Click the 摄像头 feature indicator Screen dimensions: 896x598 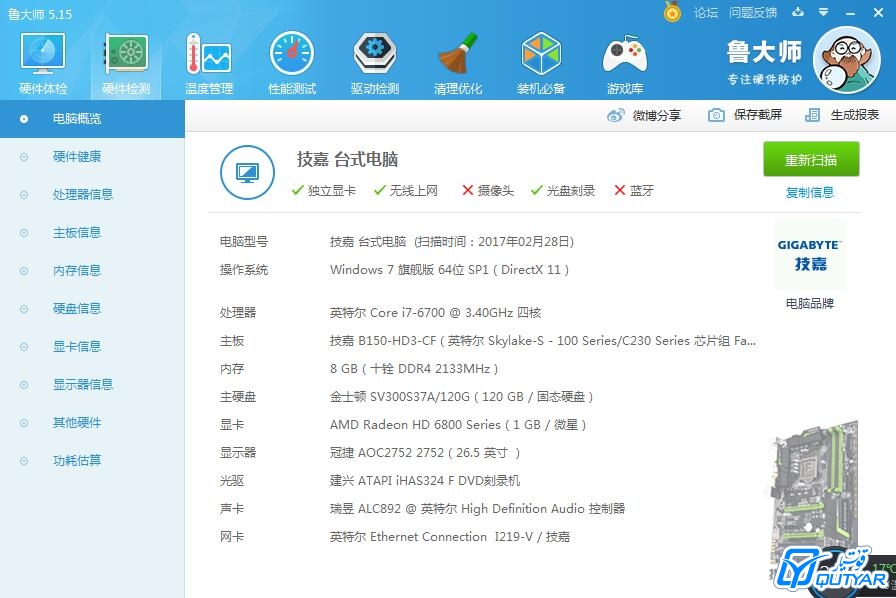(x=488, y=190)
